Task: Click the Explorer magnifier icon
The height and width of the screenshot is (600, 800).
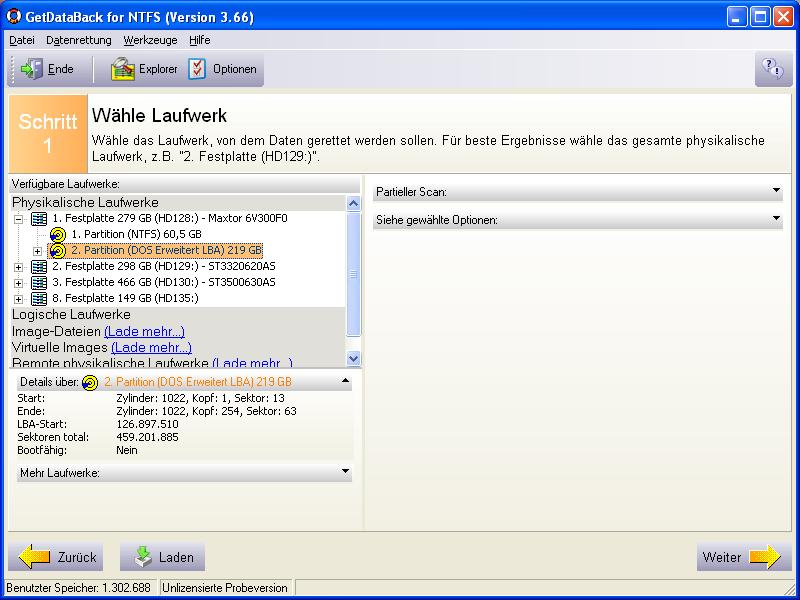Action: [x=122, y=69]
